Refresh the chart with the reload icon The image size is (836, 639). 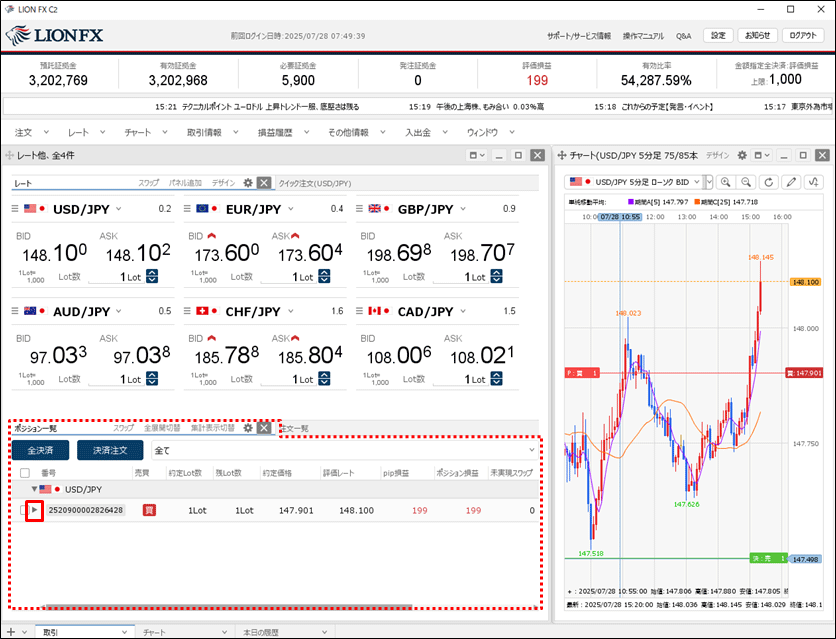(x=768, y=182)
